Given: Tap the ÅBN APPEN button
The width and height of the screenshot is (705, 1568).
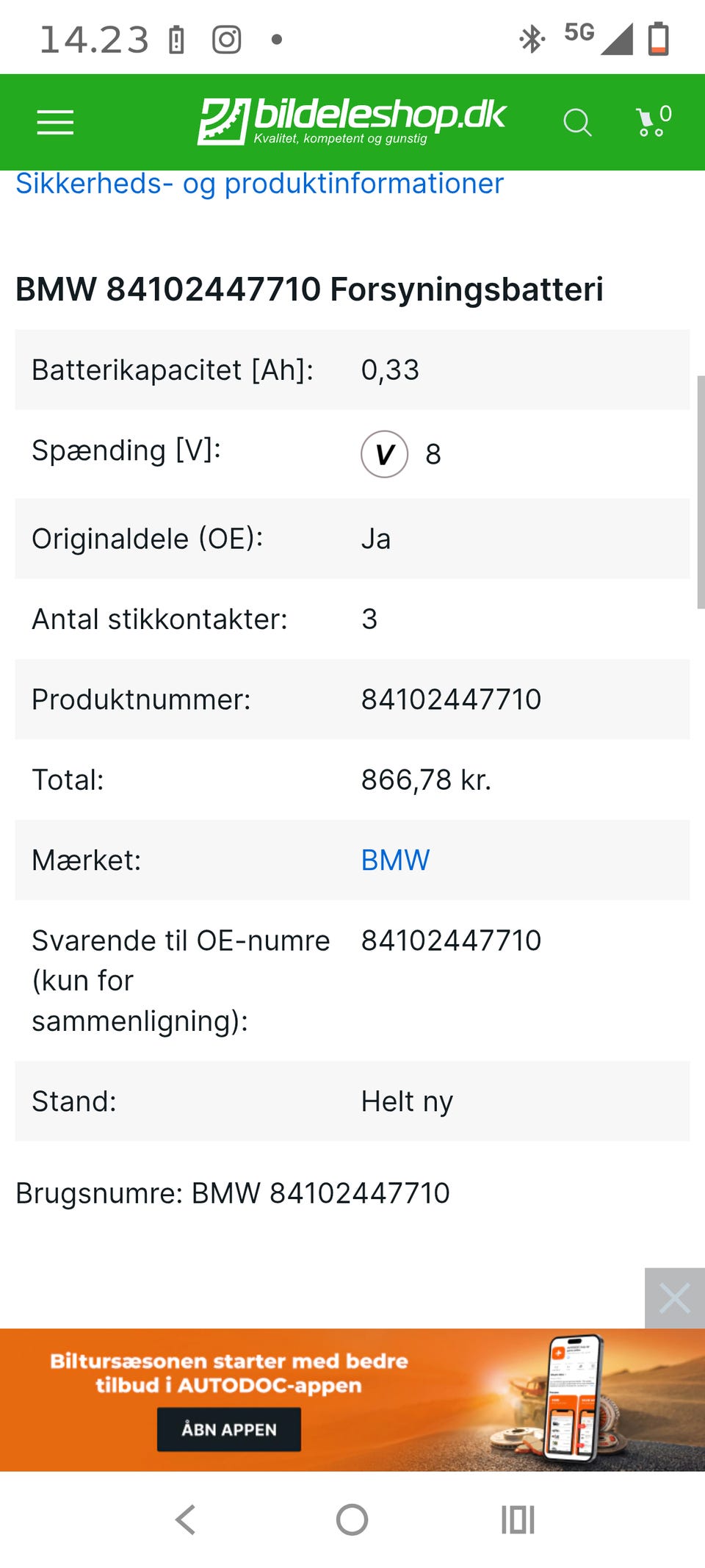Looking at the screenshot, I should click(229, 1429).
